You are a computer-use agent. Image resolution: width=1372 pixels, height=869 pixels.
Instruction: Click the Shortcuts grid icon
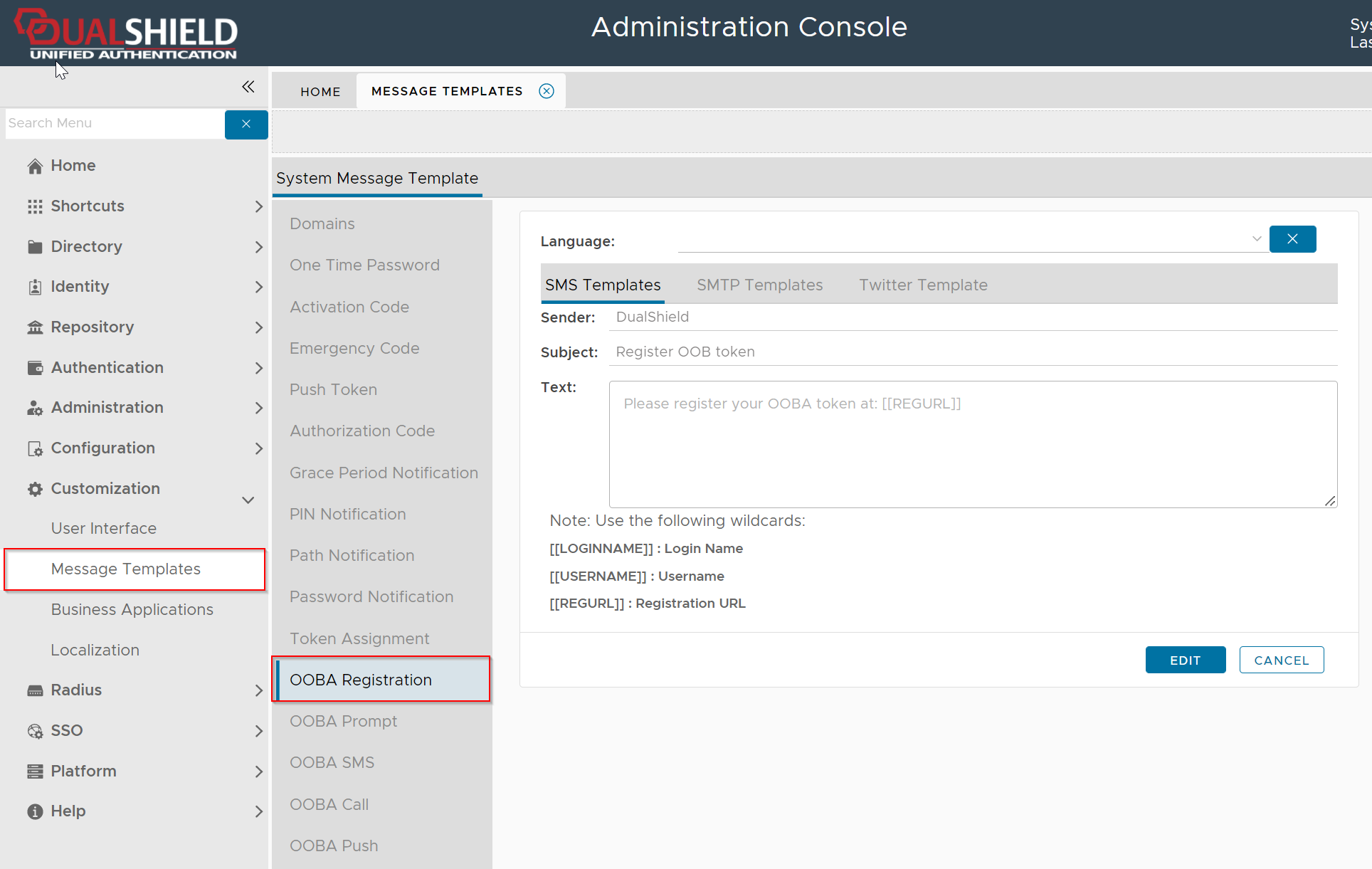(35, 206)
